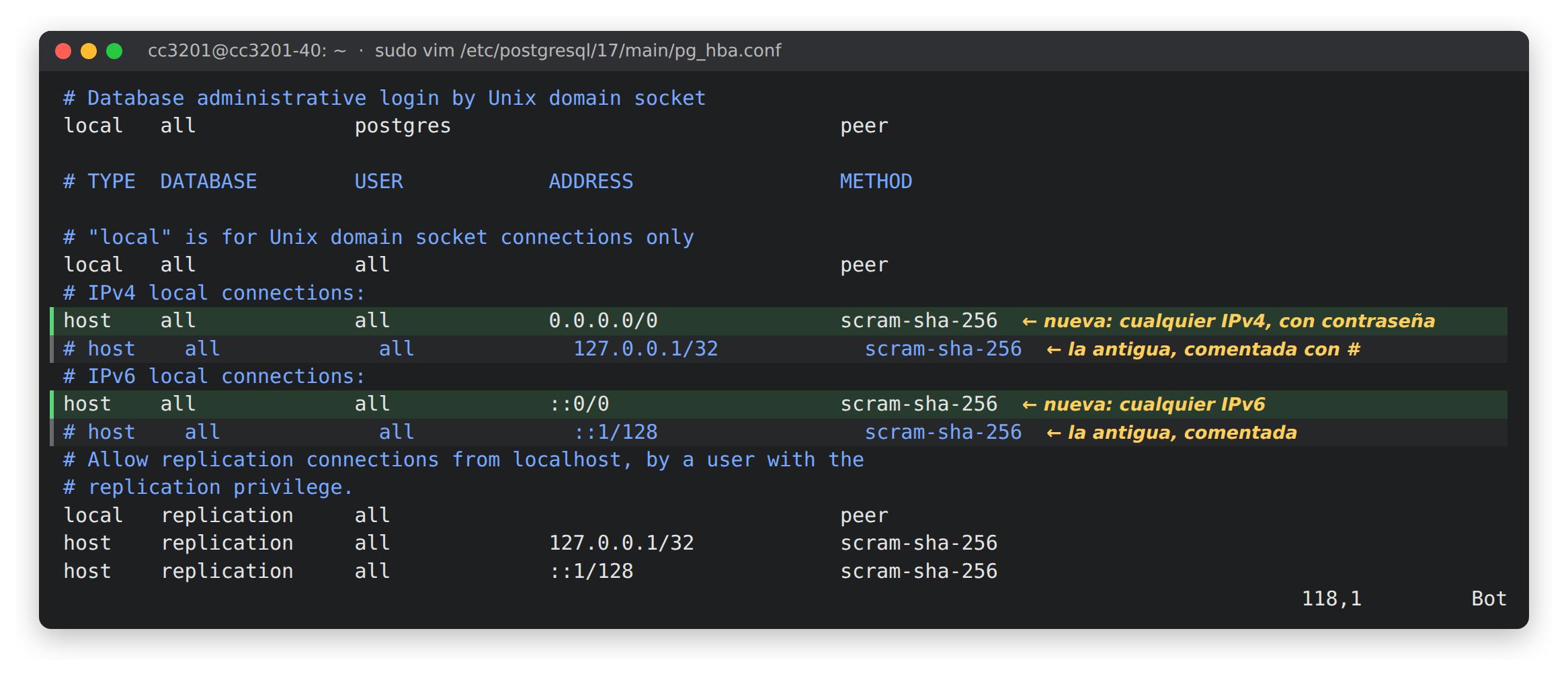Click the 'DATABASE' column header comment
Viewport: 1568px width, 676px height.
[208, 181]
